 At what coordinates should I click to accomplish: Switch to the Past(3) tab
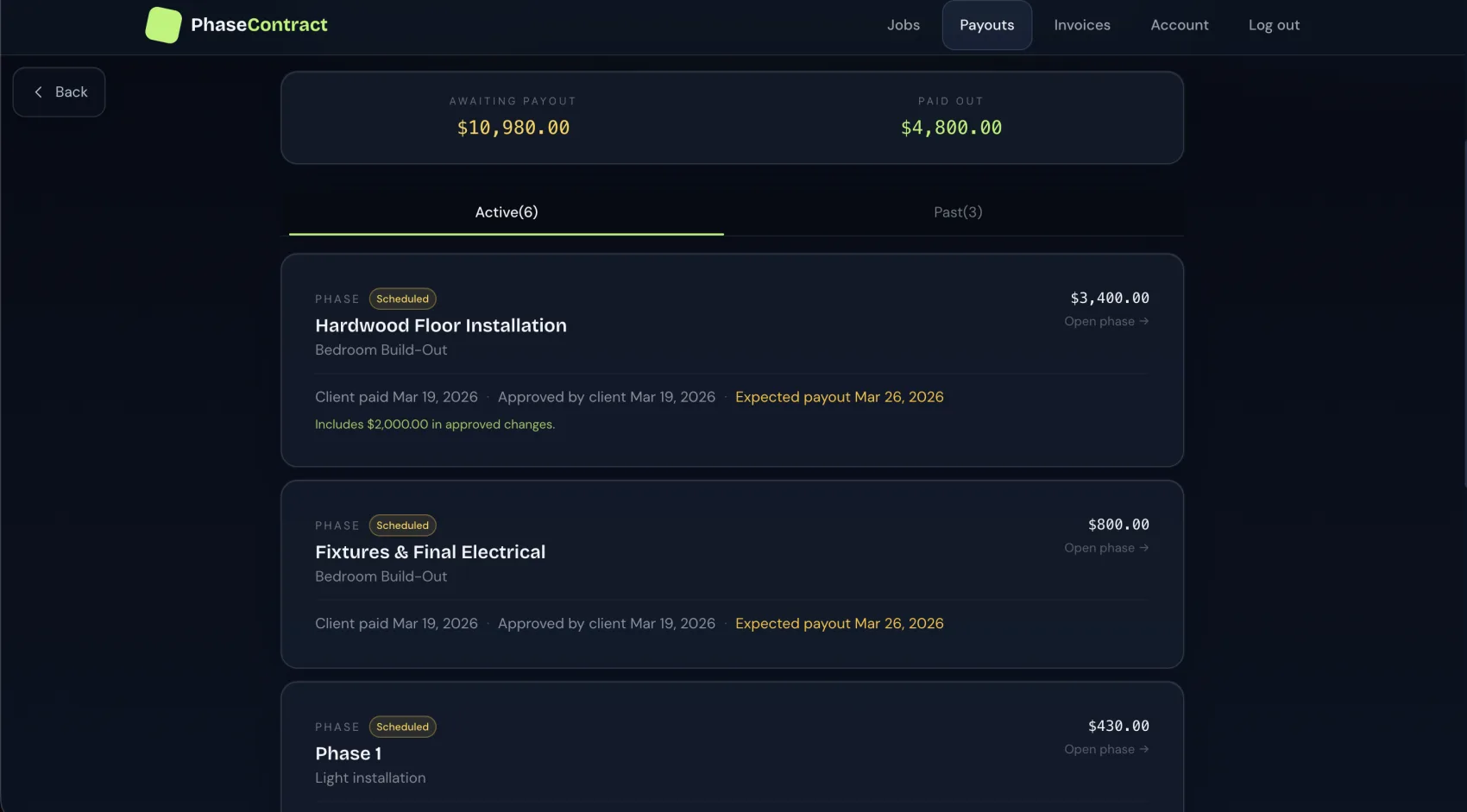(x=957, y=212)
